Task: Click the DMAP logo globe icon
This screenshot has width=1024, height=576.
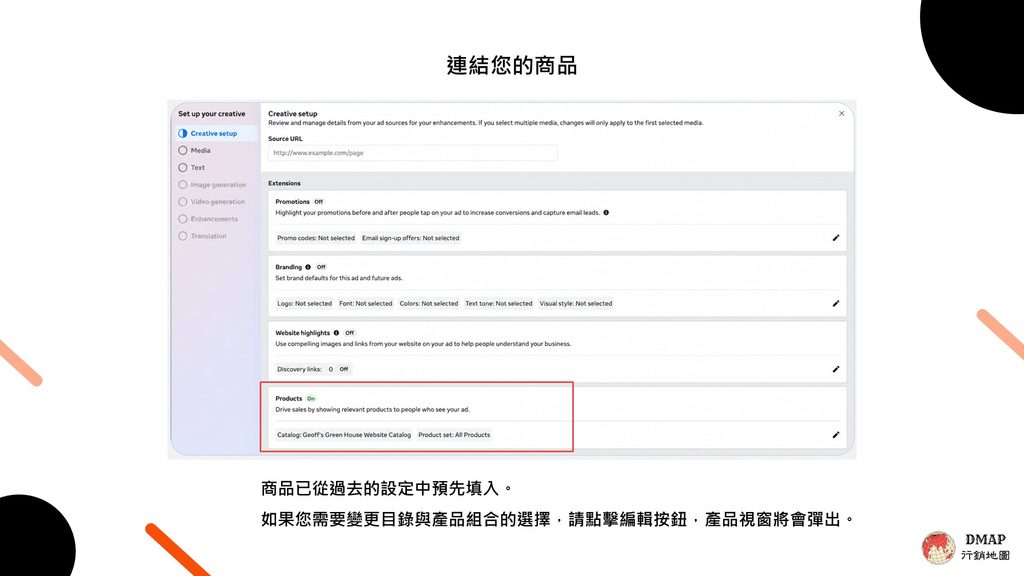Action: tap(938, 547)
